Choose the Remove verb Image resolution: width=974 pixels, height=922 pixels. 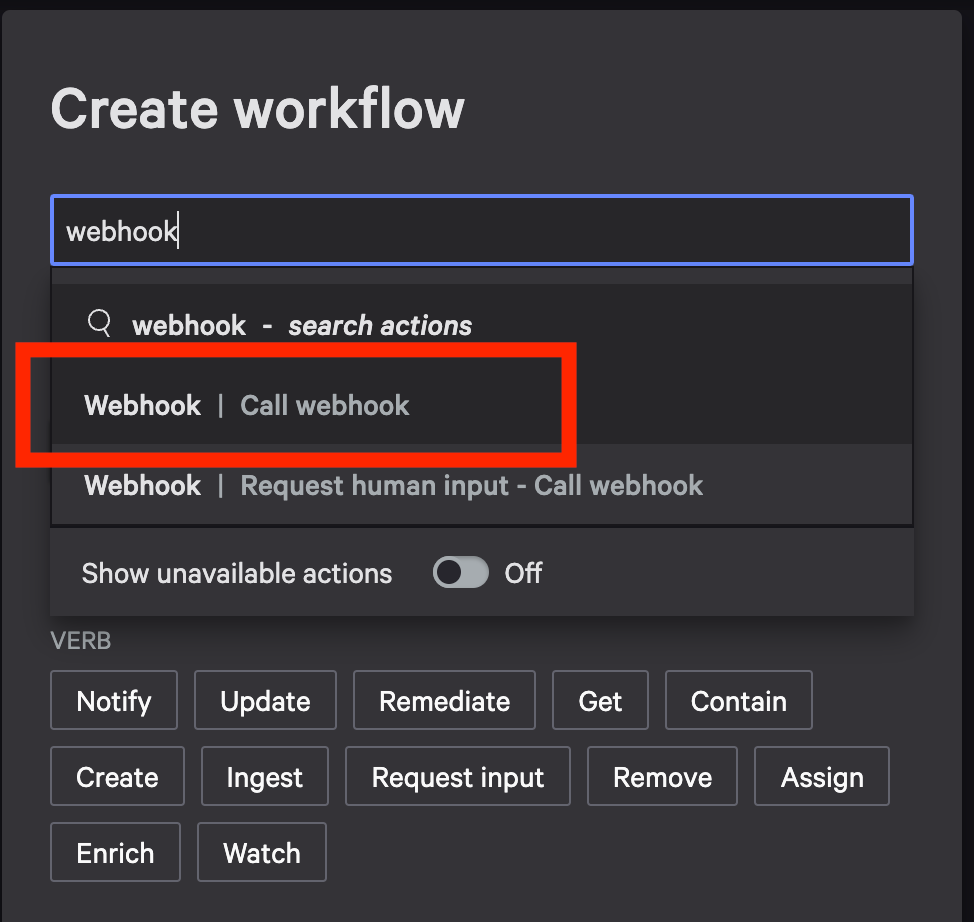(662, 776)
